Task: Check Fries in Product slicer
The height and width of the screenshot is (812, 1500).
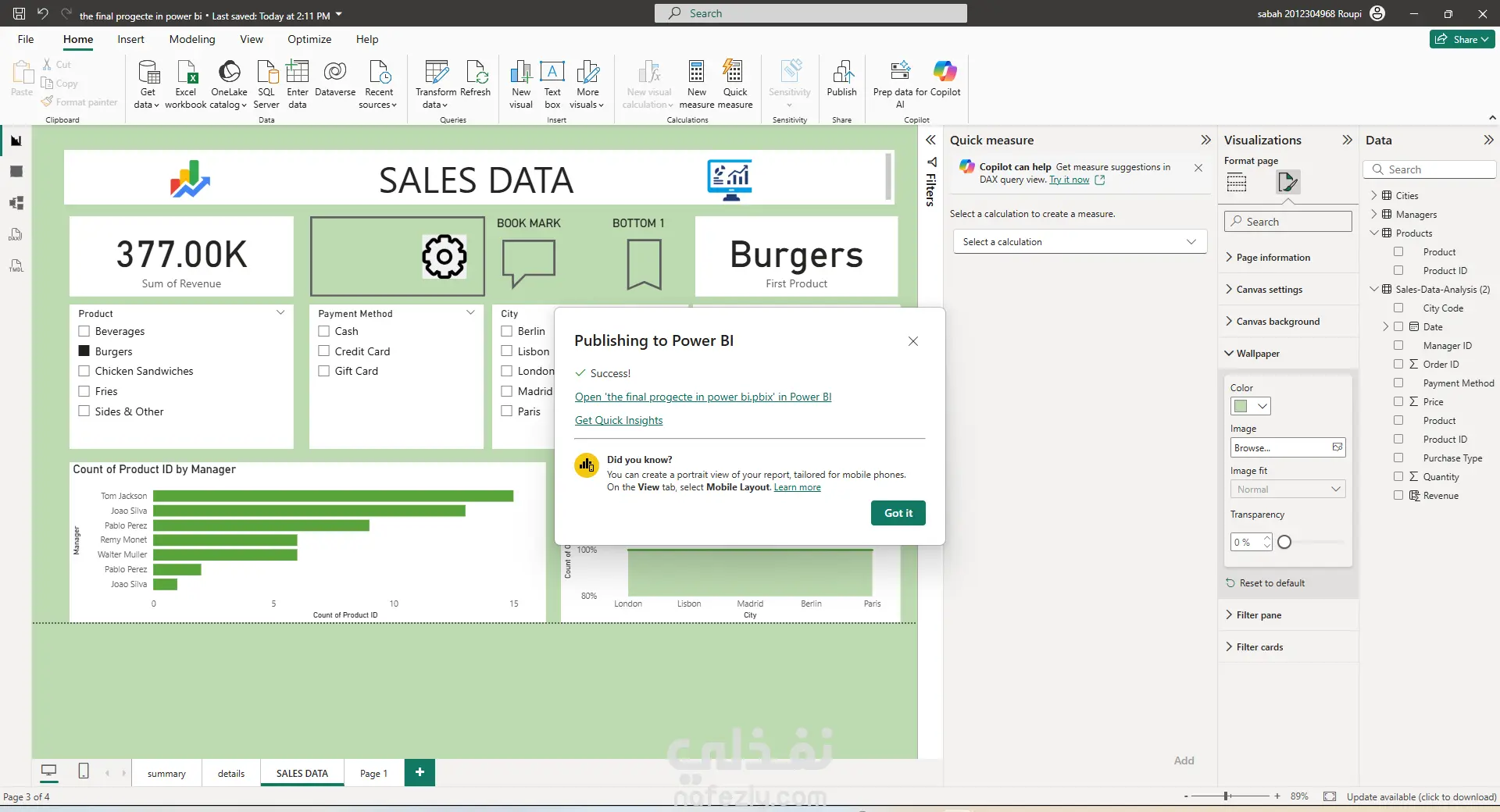Action: click(84, 391)
